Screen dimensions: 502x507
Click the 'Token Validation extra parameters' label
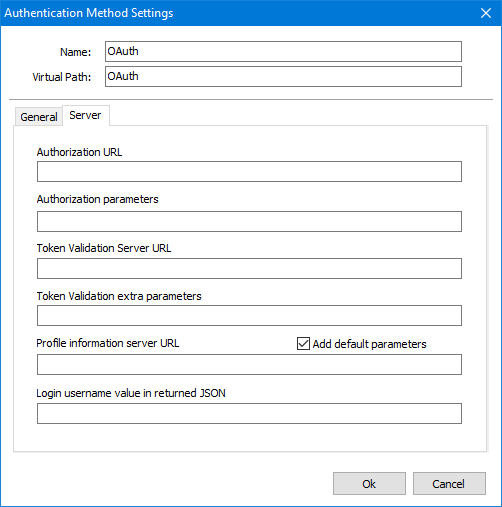119,296
